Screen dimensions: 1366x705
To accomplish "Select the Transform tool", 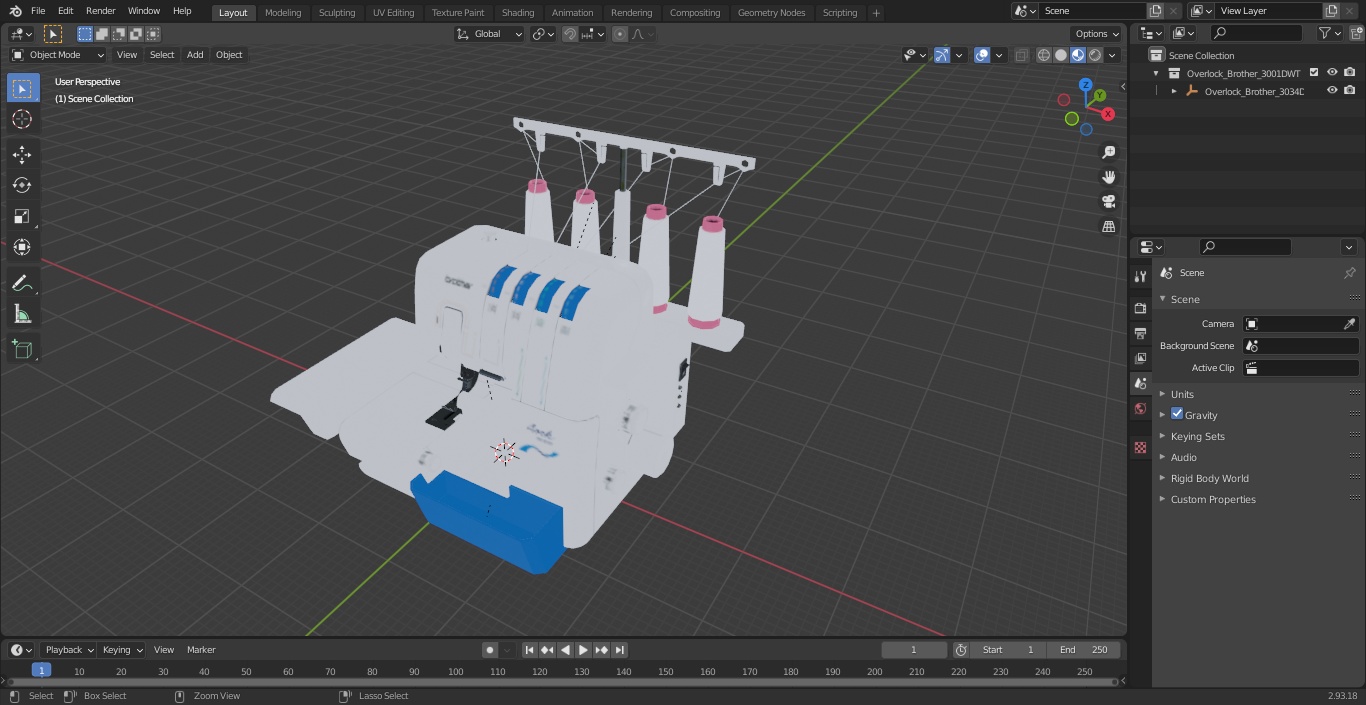I will (x=23, y=247).
